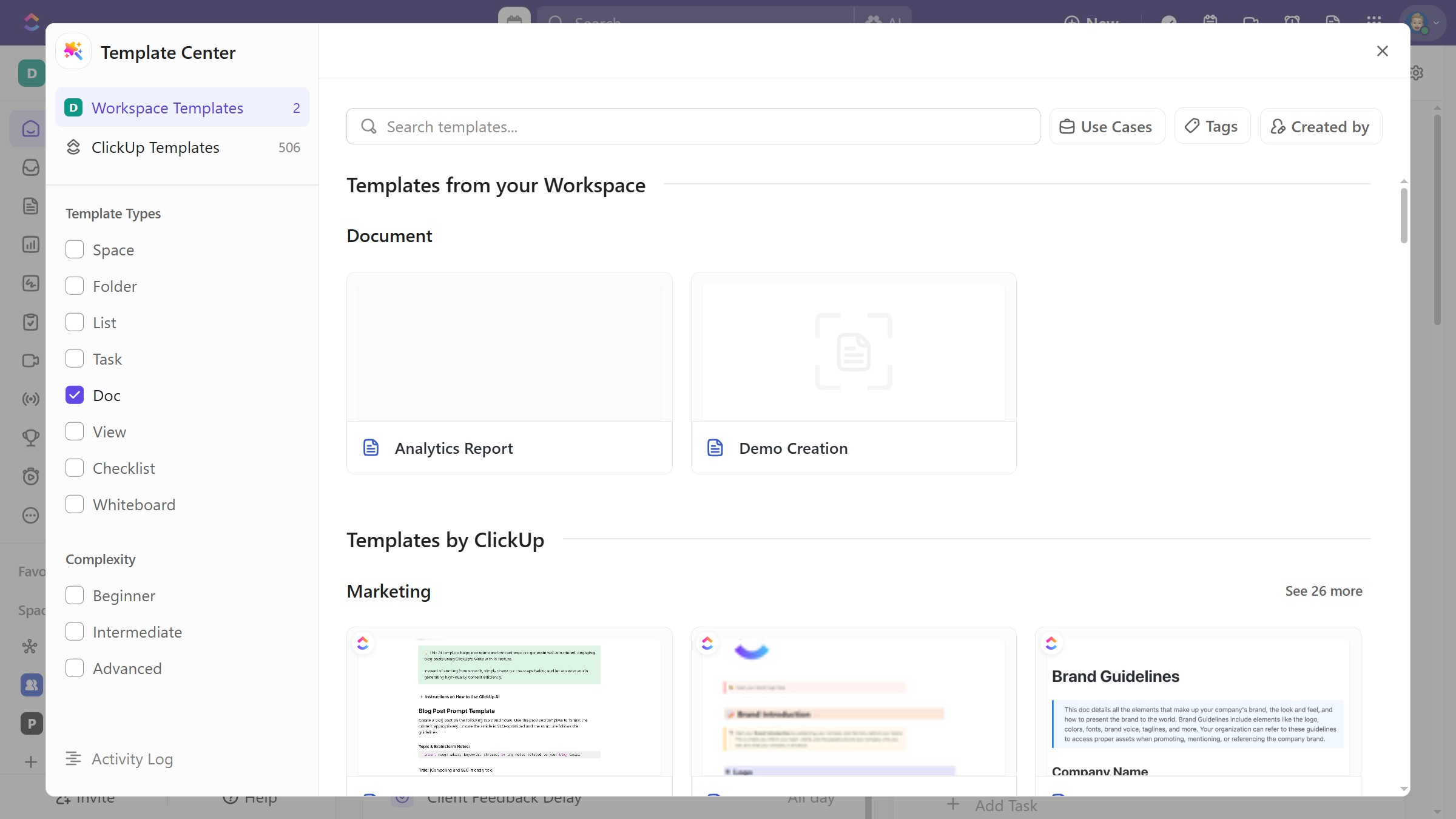
Task: Open Inbox in the background sidebar
Action: 31,167
